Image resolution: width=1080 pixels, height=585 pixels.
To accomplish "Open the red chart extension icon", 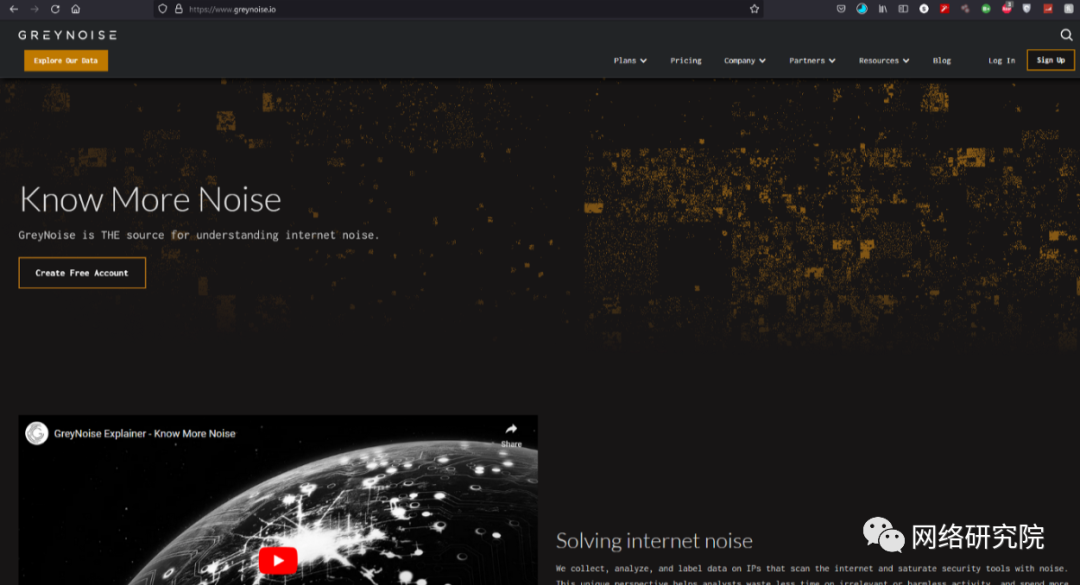I will [1048, 9].
